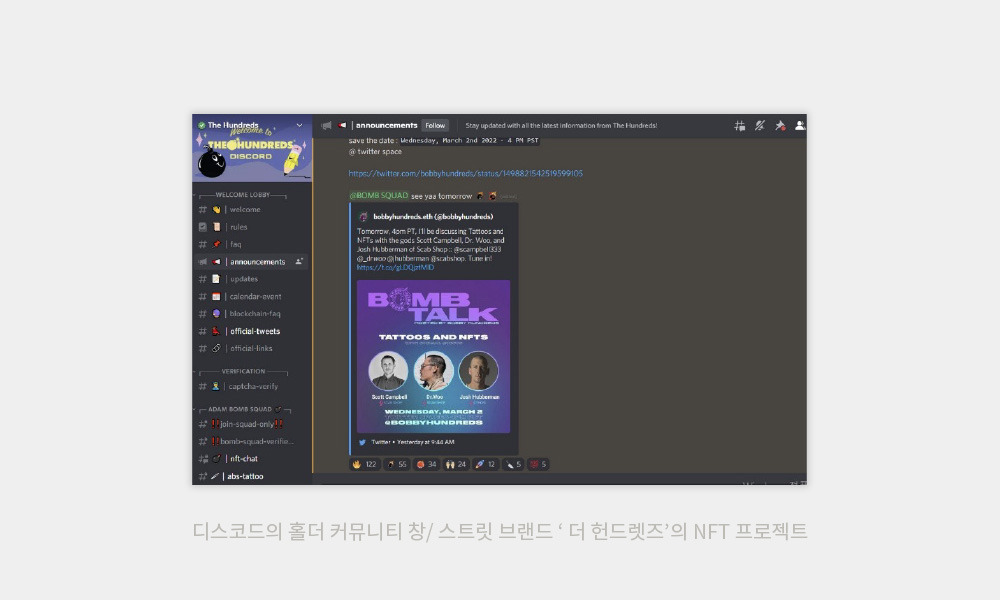
Task: Collapse the VERIFICATION category
Action: [x=242, y=371]
